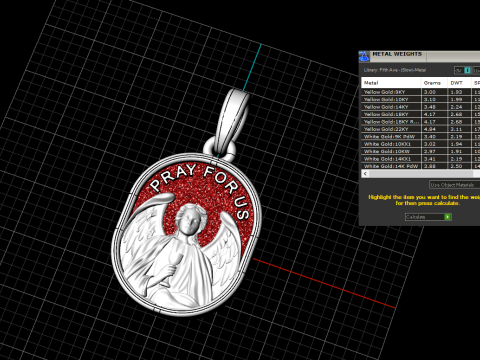Select the White Gold:10KW row
This screenshot has width=480, height=360.
421,151
